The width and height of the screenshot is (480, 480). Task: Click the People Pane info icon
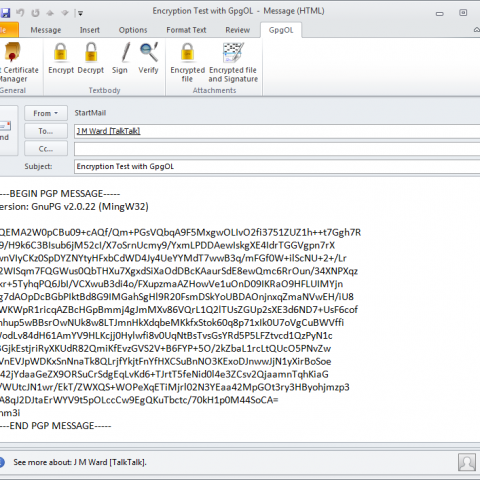pyautogui.click(x=1, y=462)
